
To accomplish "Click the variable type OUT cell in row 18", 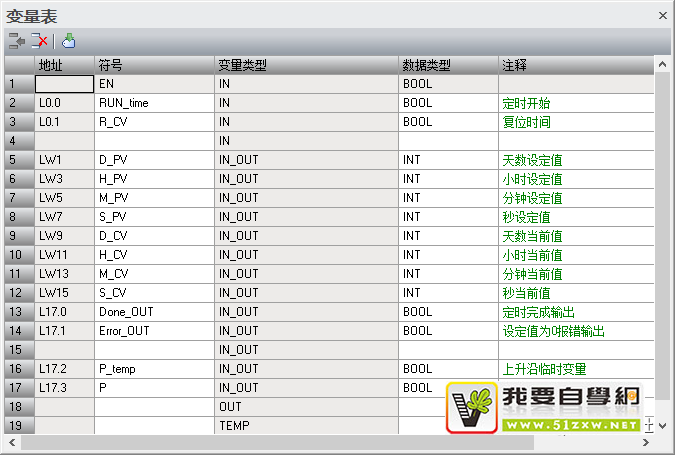I will pyautogui.click(x=306, y=407).
